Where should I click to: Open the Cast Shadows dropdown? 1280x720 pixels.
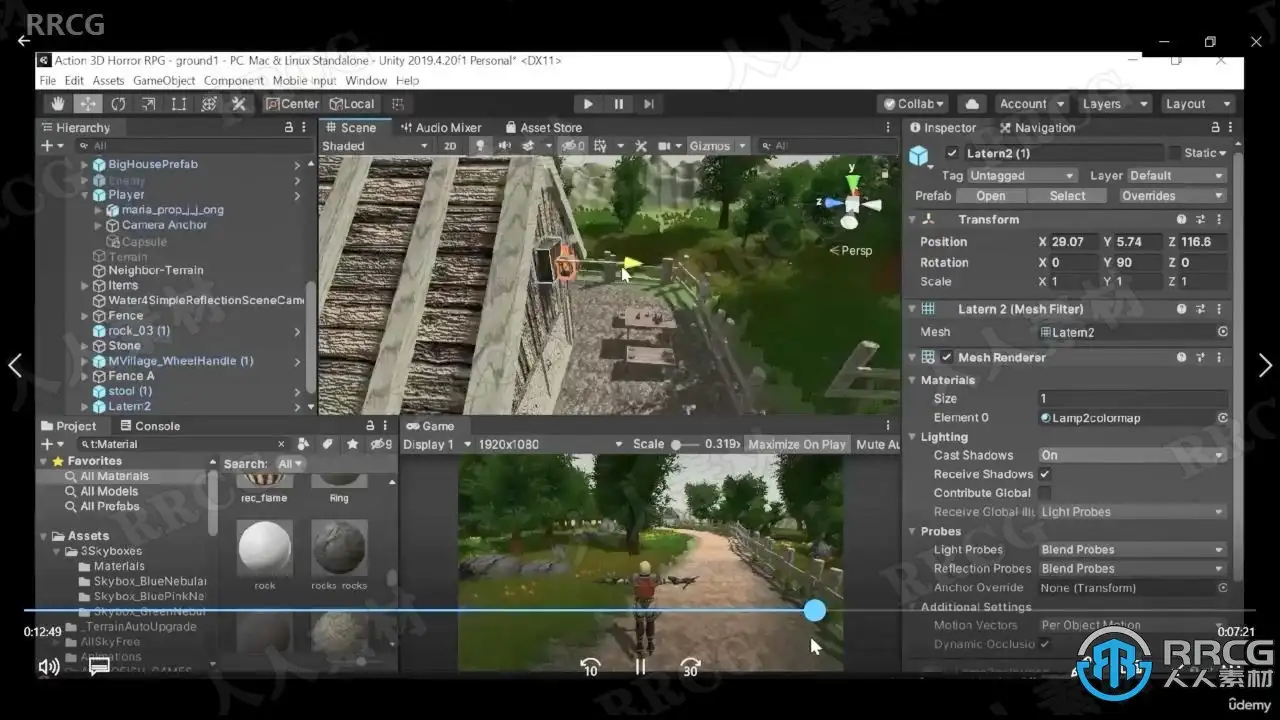tap(1132, 455)
